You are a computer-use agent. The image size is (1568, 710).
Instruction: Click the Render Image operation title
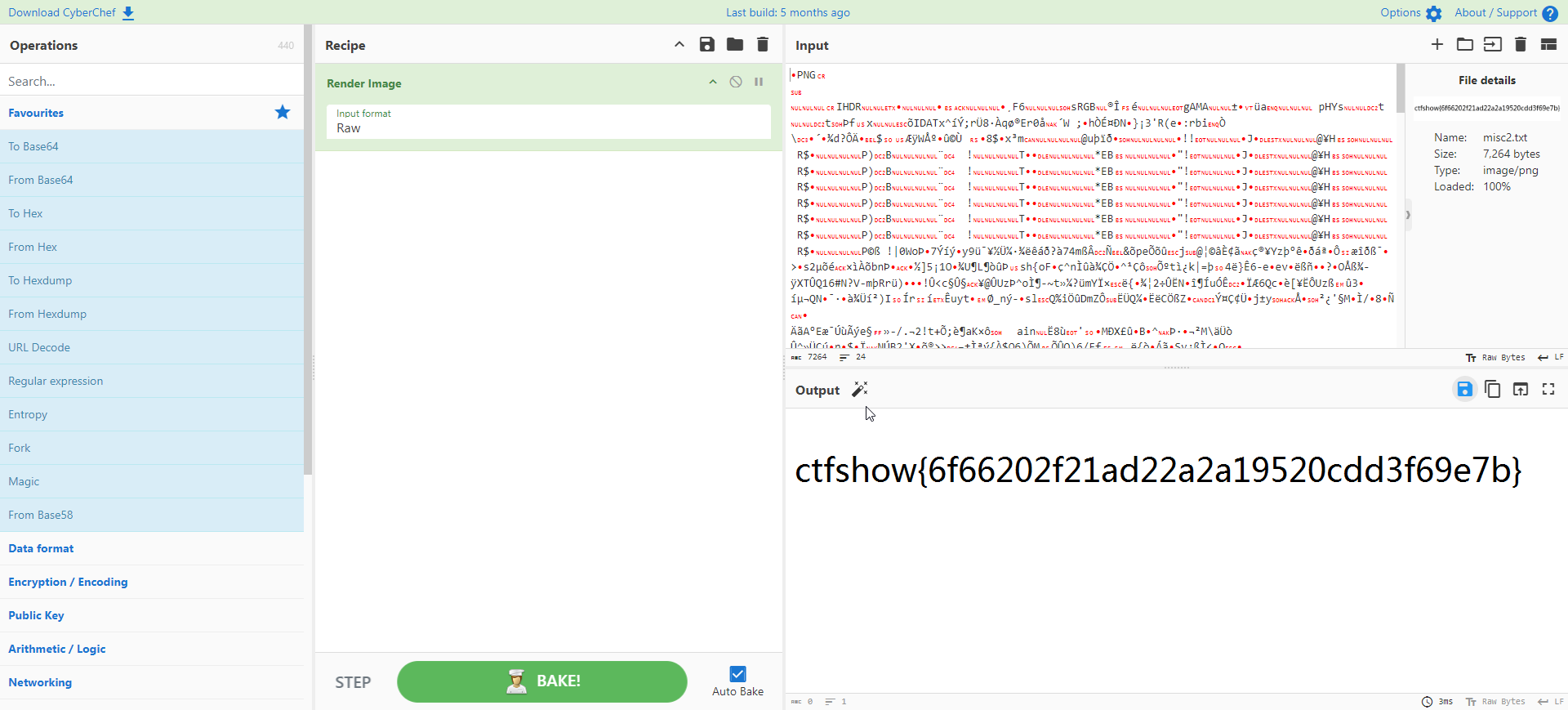pos(364,83)
